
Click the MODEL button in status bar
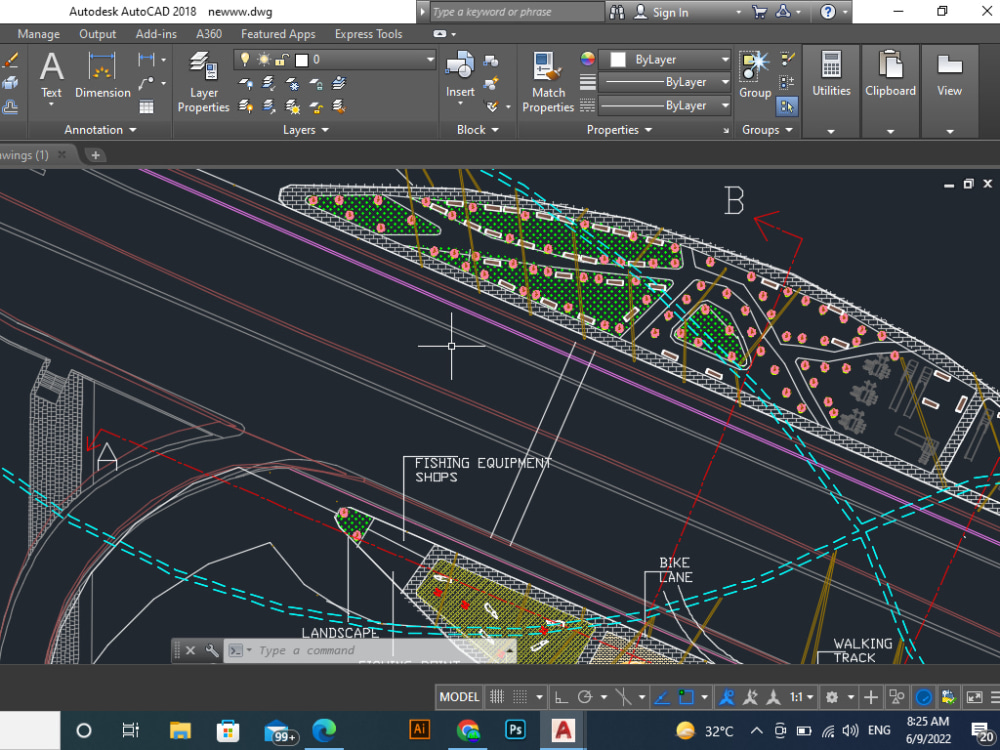click(x=458, y=697)
